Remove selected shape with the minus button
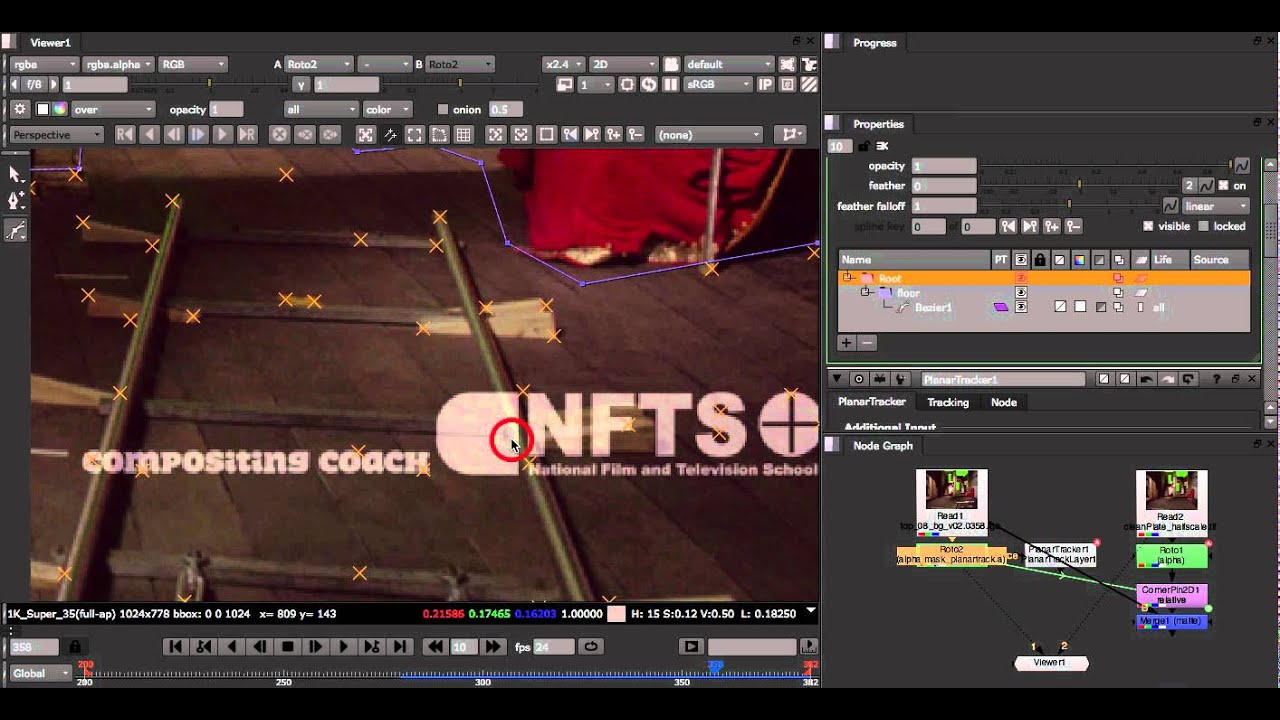 coord(867,343)
